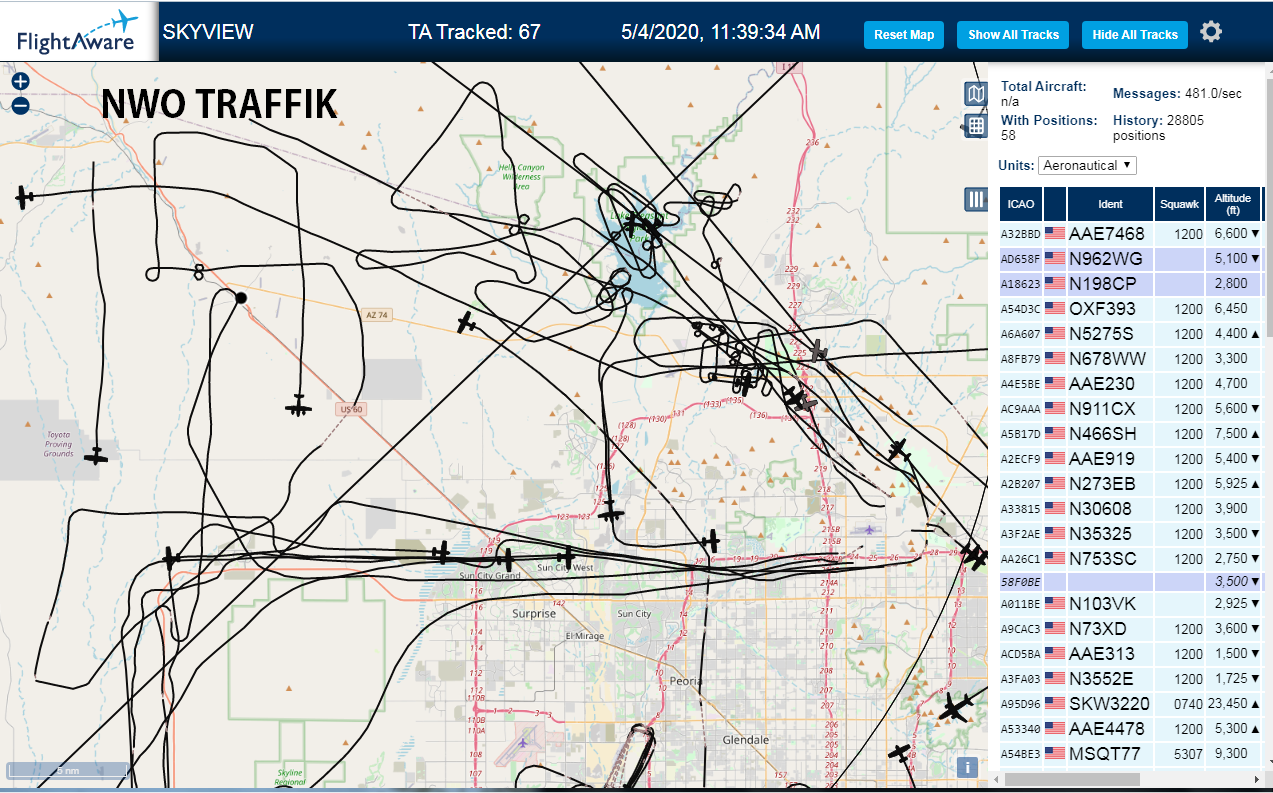Select the aircraft at the west end of the Sun City Grand track

(x=171, y=558)
